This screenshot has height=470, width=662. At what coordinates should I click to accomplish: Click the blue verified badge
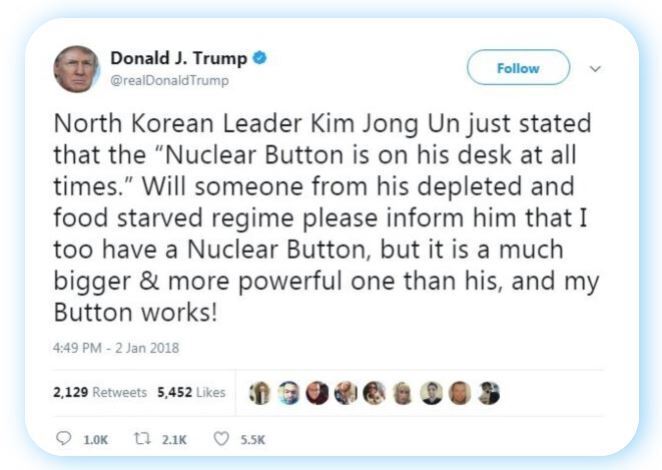(259, 58)
